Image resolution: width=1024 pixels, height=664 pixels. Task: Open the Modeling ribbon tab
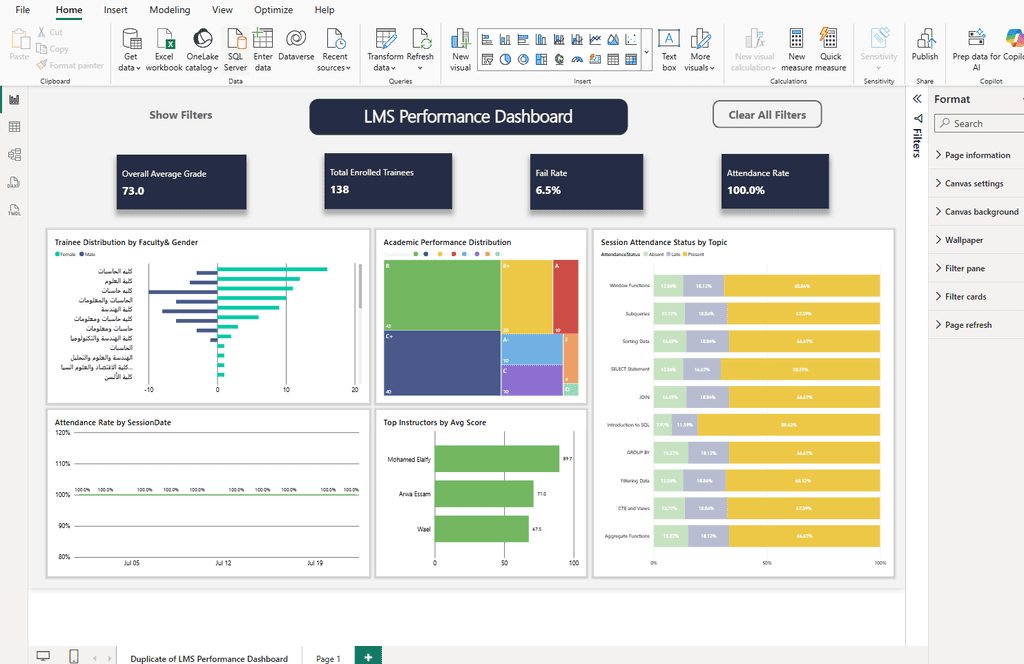pos(170,10)
